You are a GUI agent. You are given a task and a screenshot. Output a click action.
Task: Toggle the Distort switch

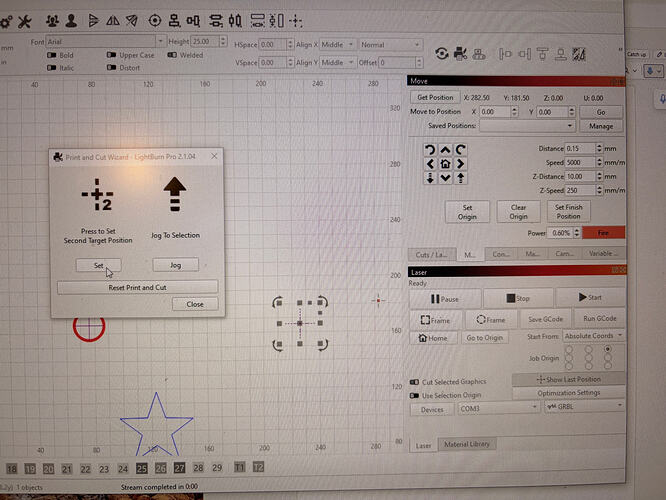tap(111, 67)
